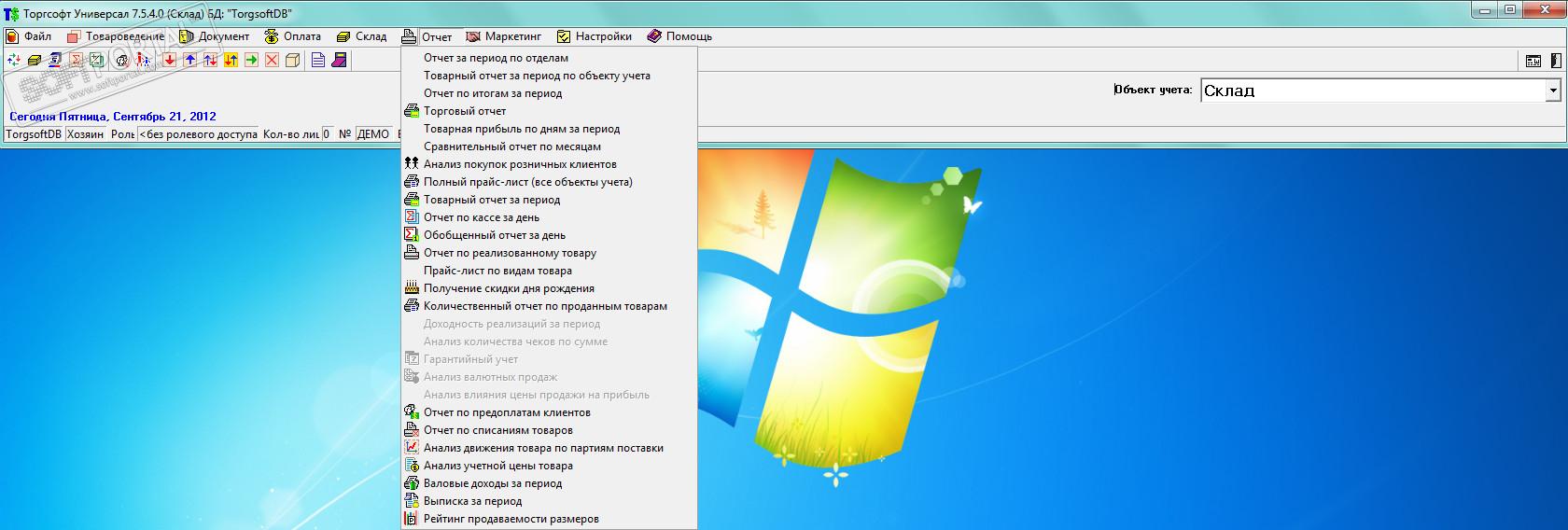
Task: Click the green right arrow toolbar icon
Action: pyautogui.click(x=251, y=60)
